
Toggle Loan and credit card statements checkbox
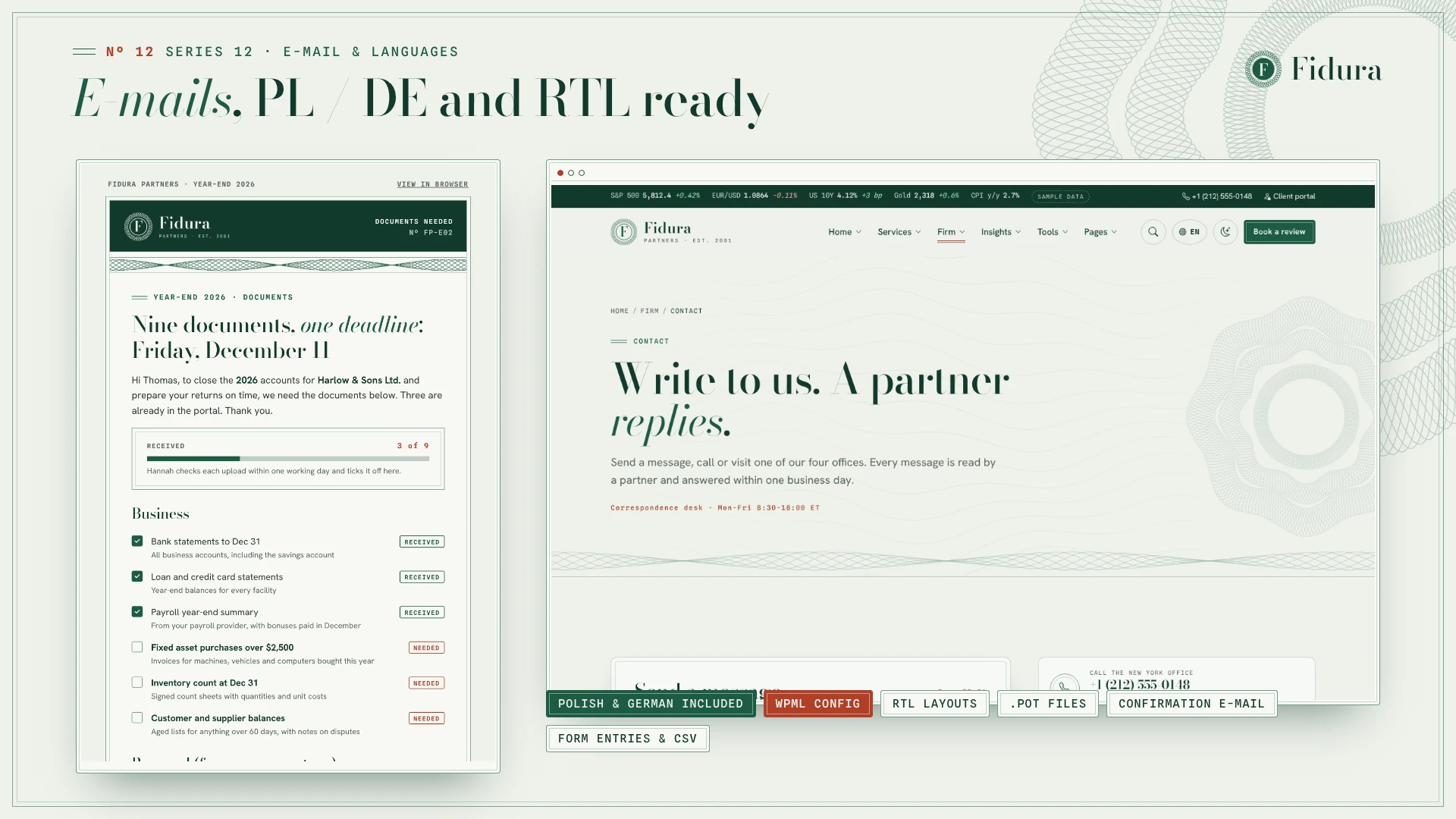point(137,577)
